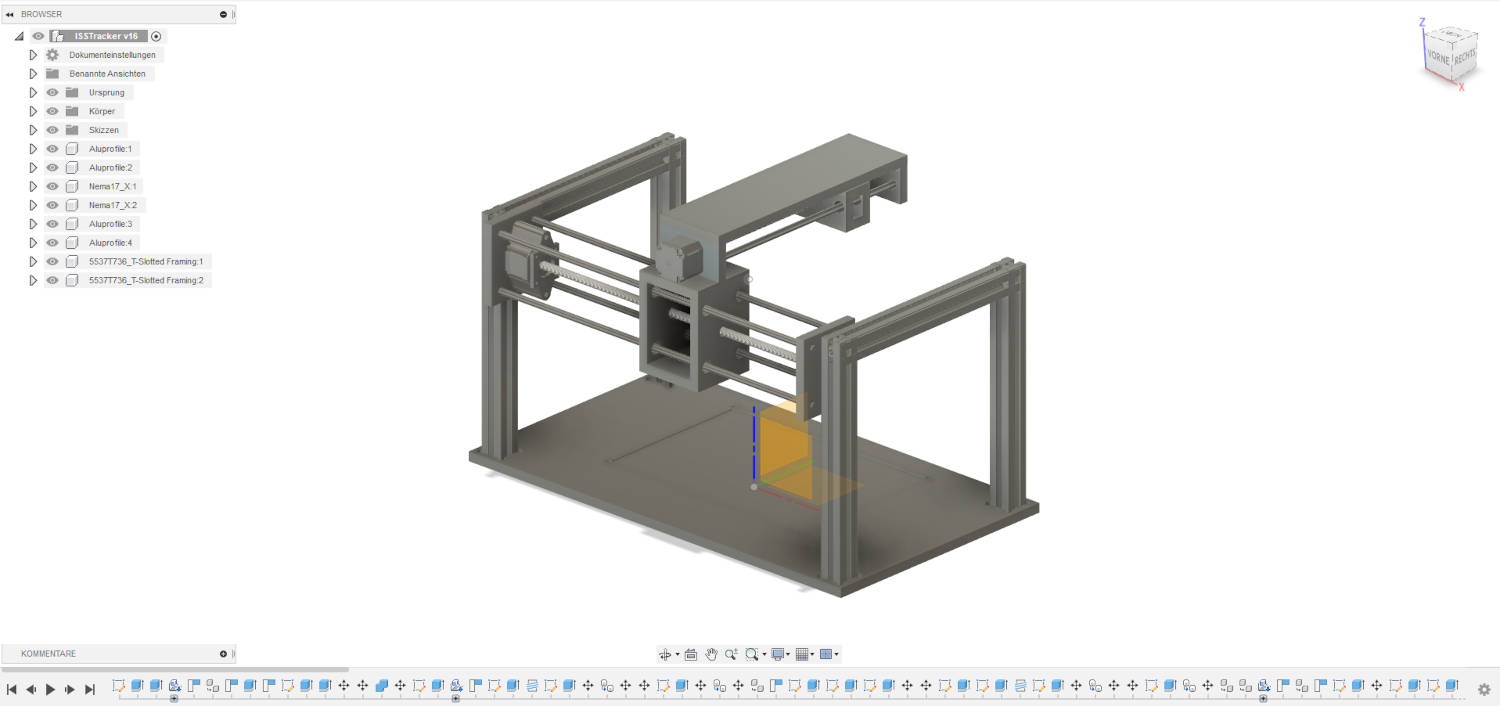Open the Grid and Snaps dropdown arrow

tap(812, 655)
